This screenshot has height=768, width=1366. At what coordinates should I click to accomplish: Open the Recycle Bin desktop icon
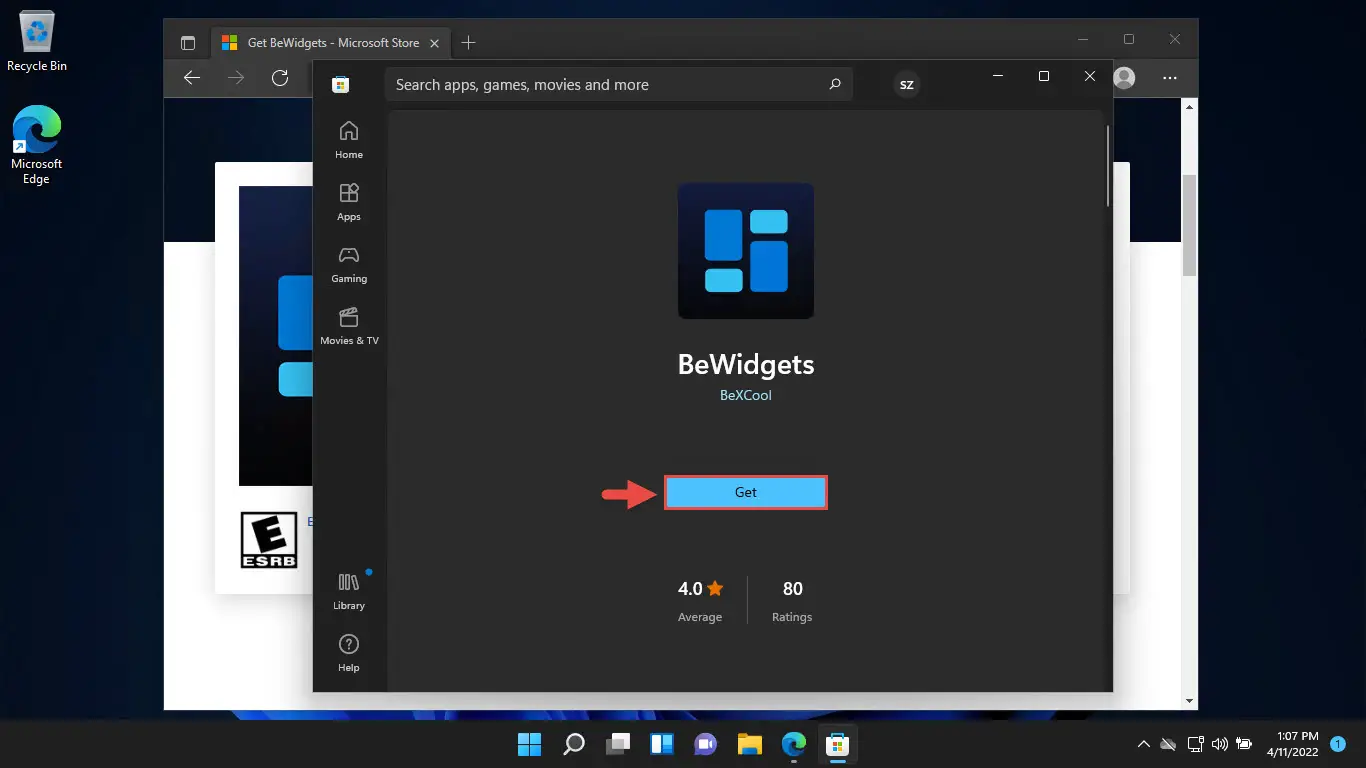click(37, 42)
